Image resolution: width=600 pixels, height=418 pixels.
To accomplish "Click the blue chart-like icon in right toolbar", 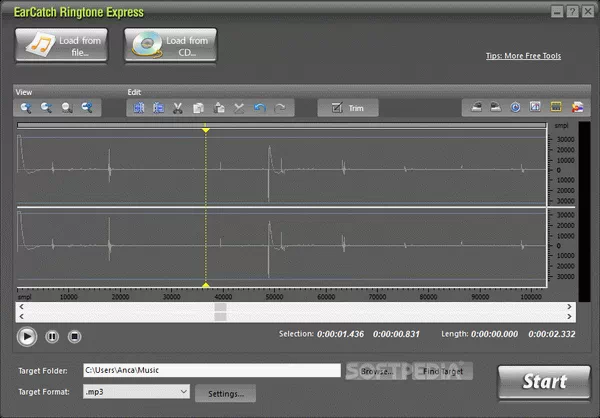I will (535, 107).
